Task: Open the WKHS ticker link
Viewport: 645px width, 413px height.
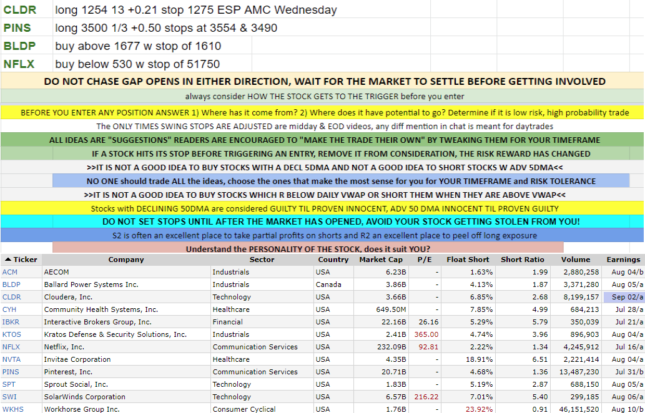Action: [13, 409]
